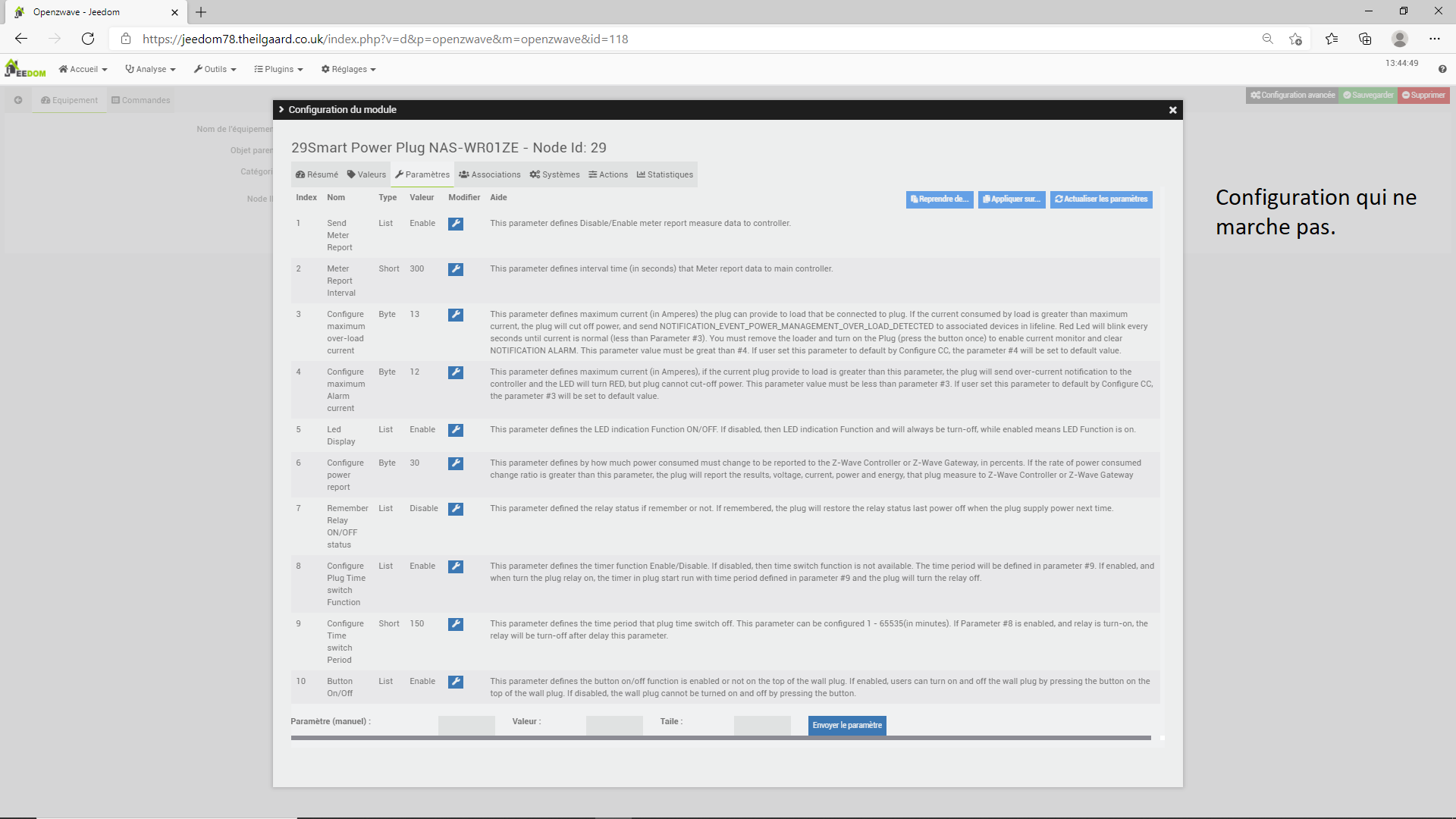Open the Commandes tab behind dialog
Screen dimensions: 1456x819
[141, 100]
